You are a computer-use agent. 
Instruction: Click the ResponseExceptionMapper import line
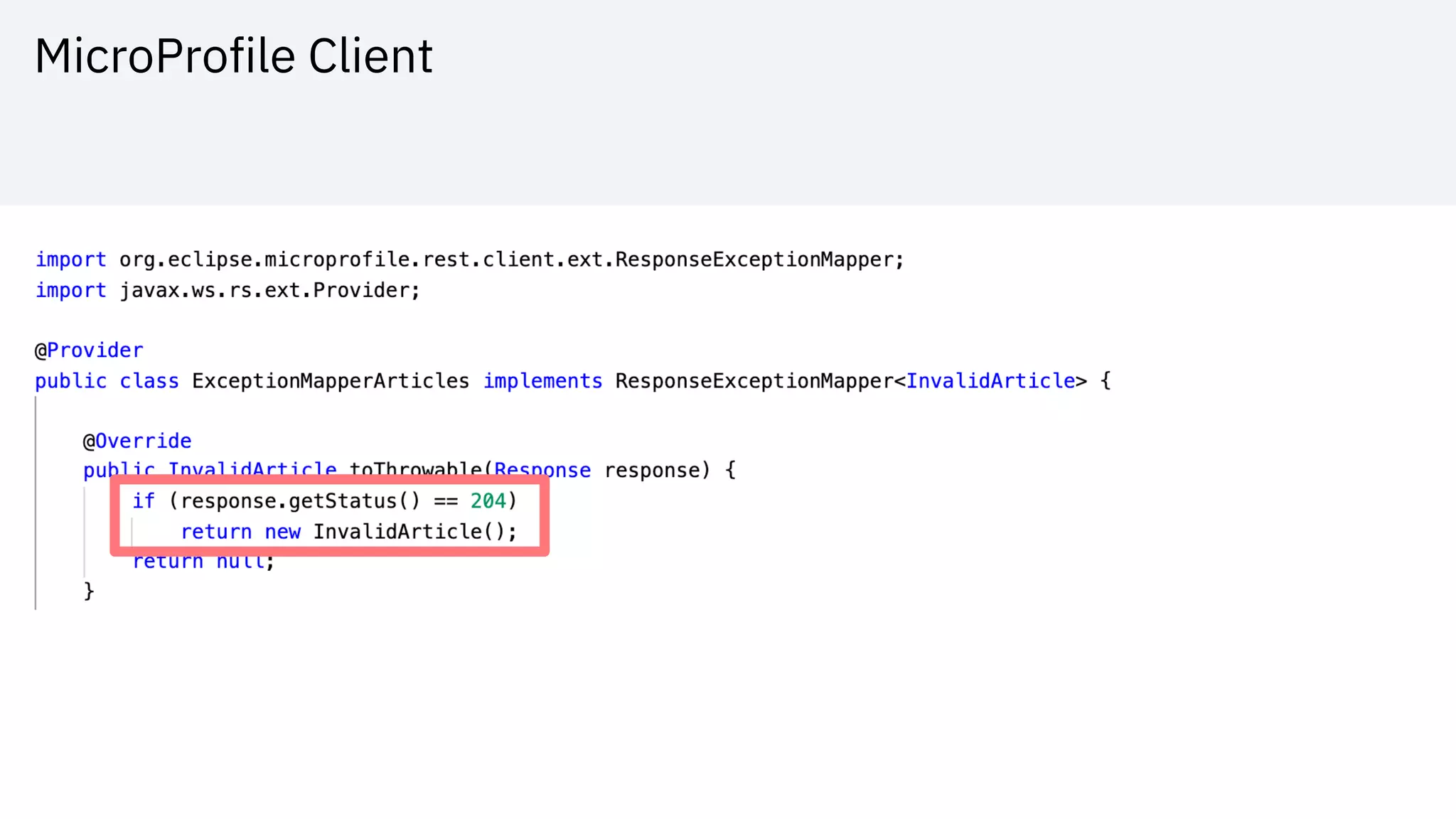(x=469, y=260)
